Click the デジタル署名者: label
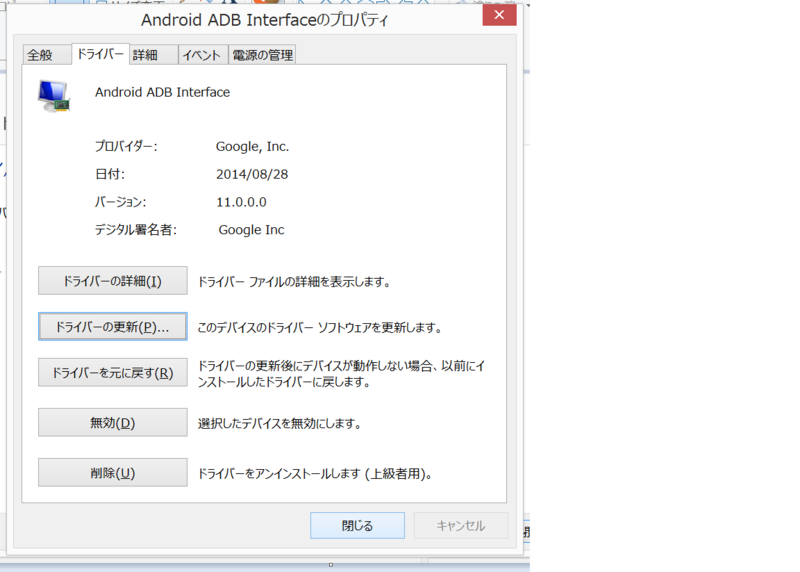Image resolution: width=800 pixels, height=572 pixels. (136, 230)
